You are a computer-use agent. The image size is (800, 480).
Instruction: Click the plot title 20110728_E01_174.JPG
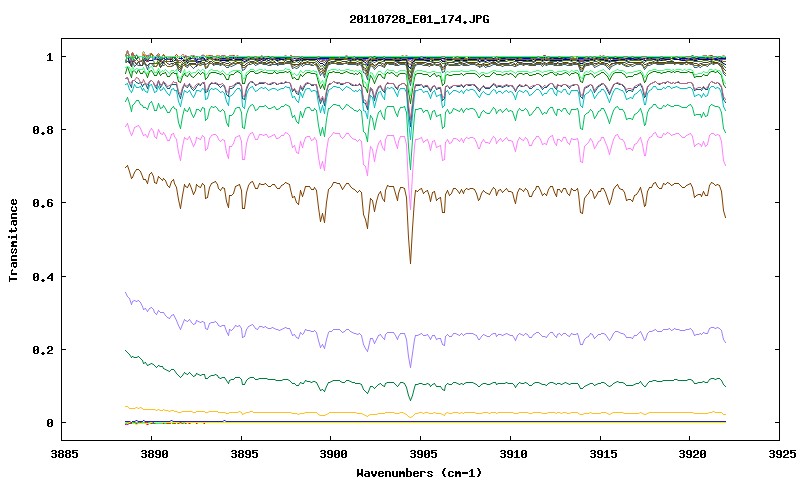click(x=419, y=19)
